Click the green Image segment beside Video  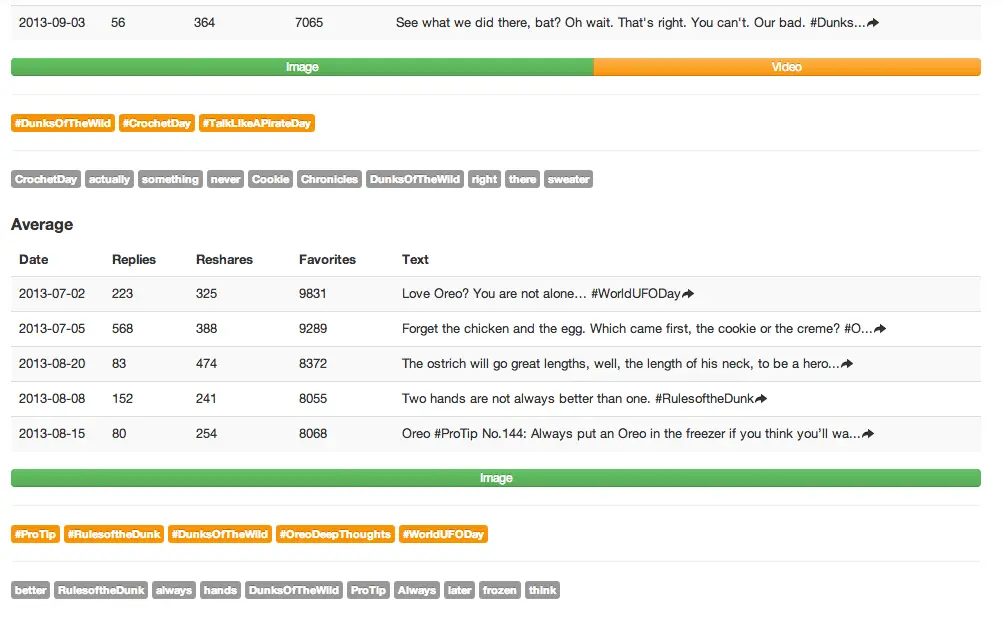pos(302,67)
